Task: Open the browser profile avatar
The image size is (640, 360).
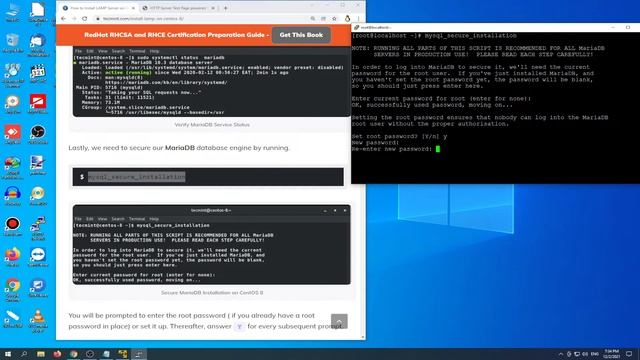Action: pos(347,18)
